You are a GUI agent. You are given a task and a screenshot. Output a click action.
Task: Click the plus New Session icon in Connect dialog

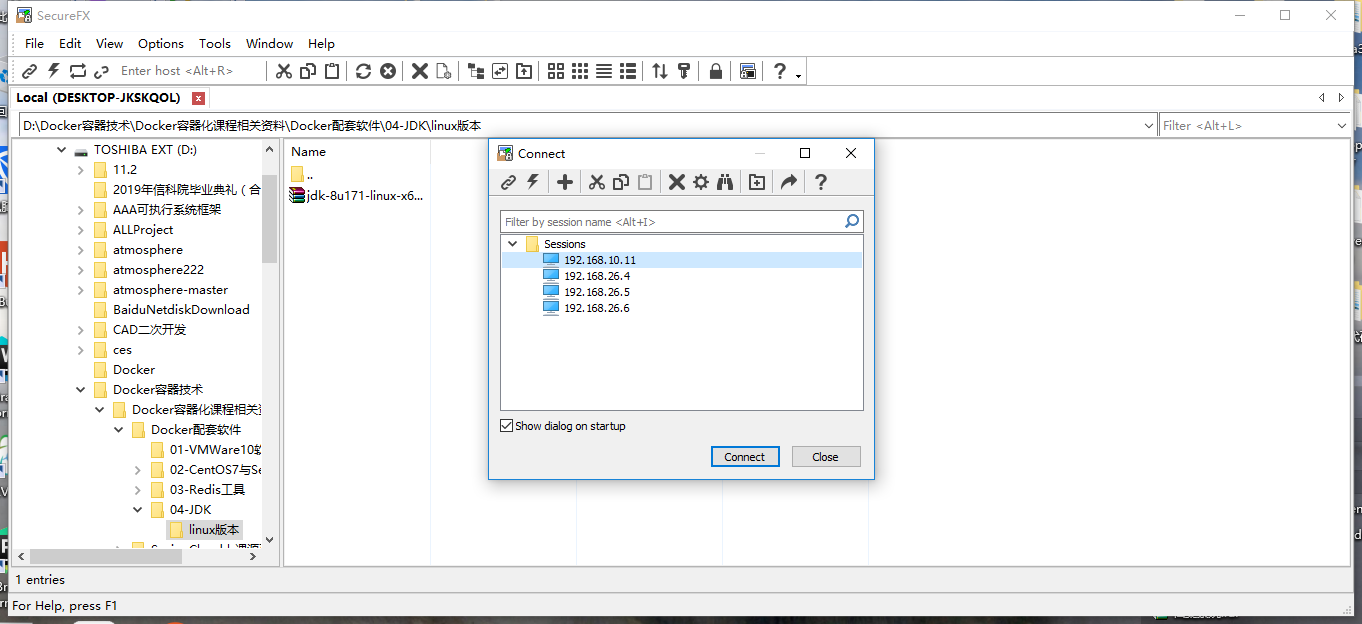(x=565, y=182)
